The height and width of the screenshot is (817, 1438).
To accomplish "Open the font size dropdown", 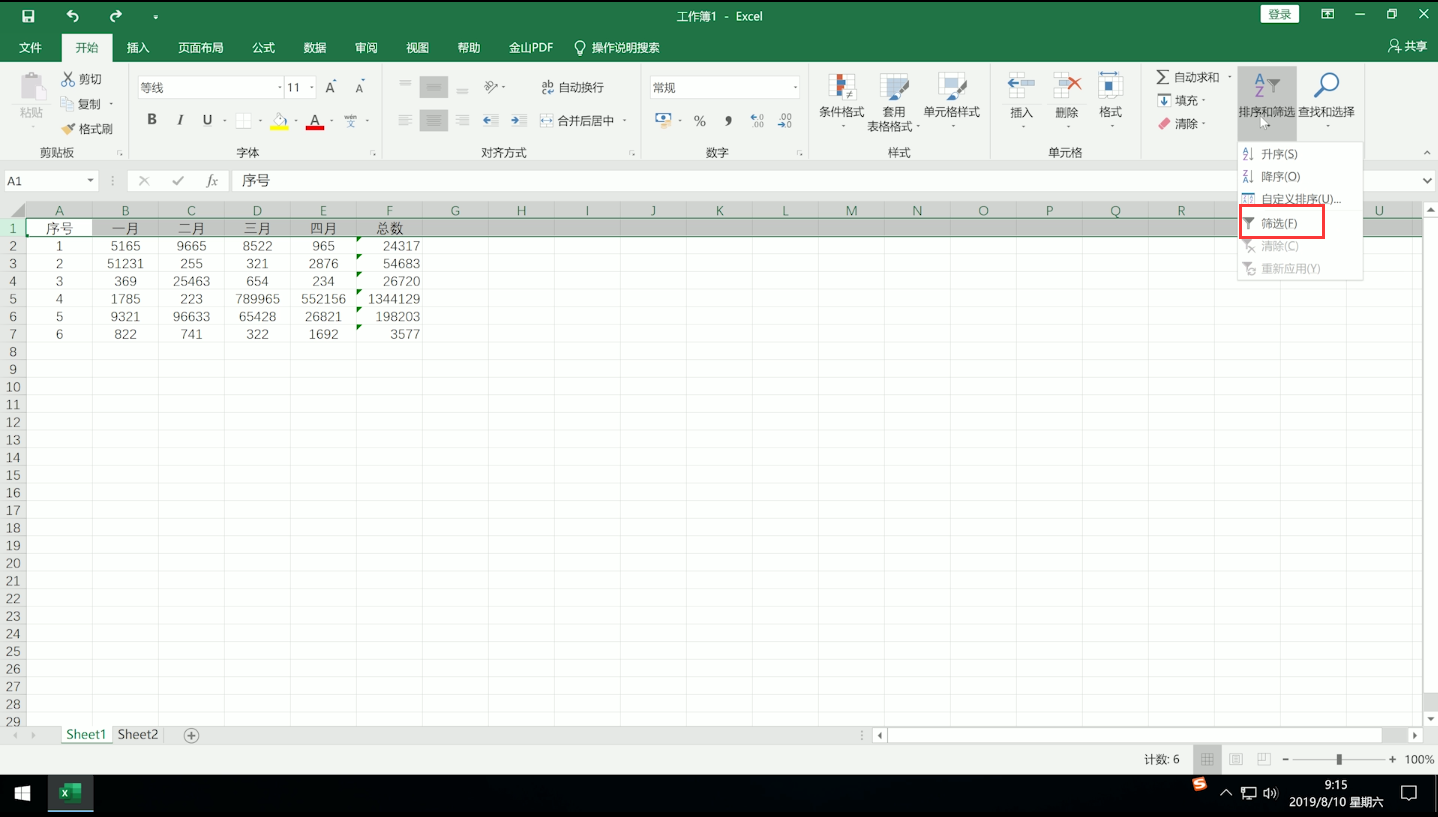I will (311, 88).
